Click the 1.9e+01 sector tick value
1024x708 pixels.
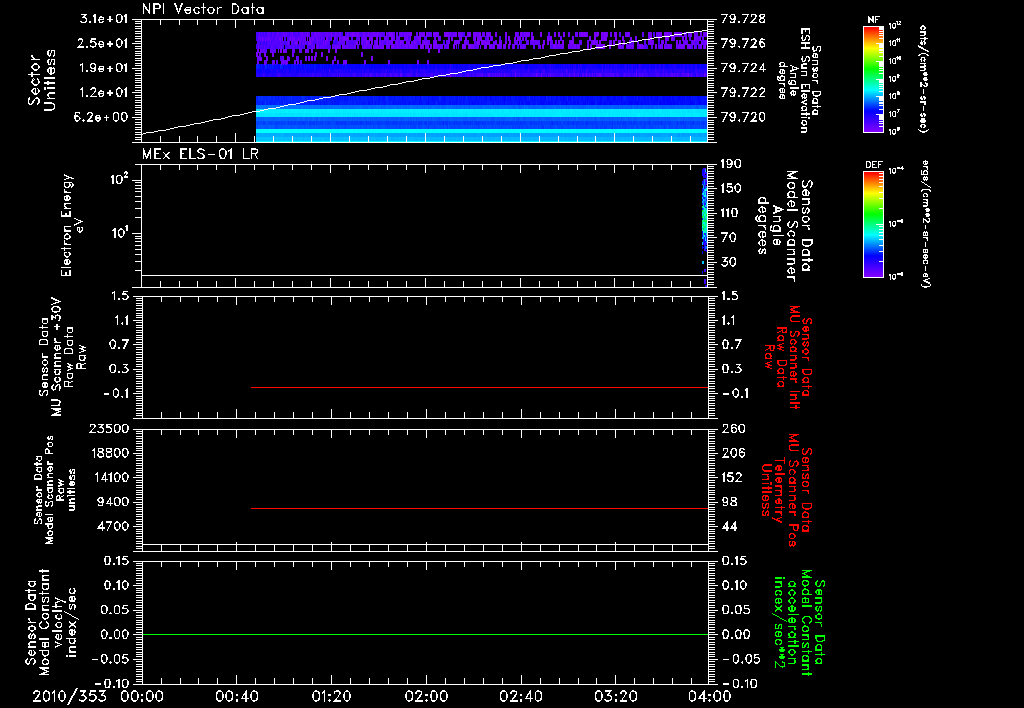coord(104,68)
